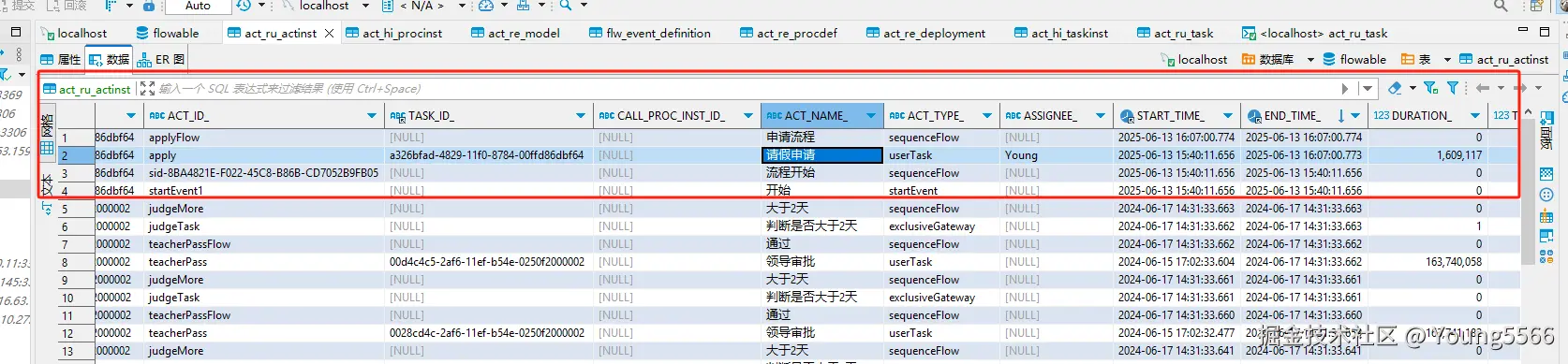Switch to the 属性 properties sub-tab

point(61,59)
